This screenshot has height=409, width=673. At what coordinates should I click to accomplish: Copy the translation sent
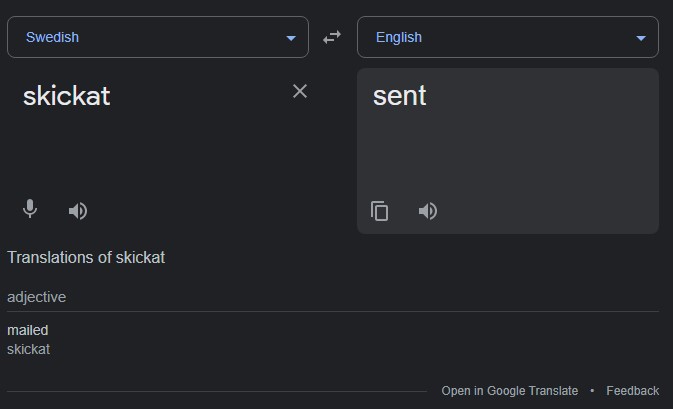pos(379,211)
